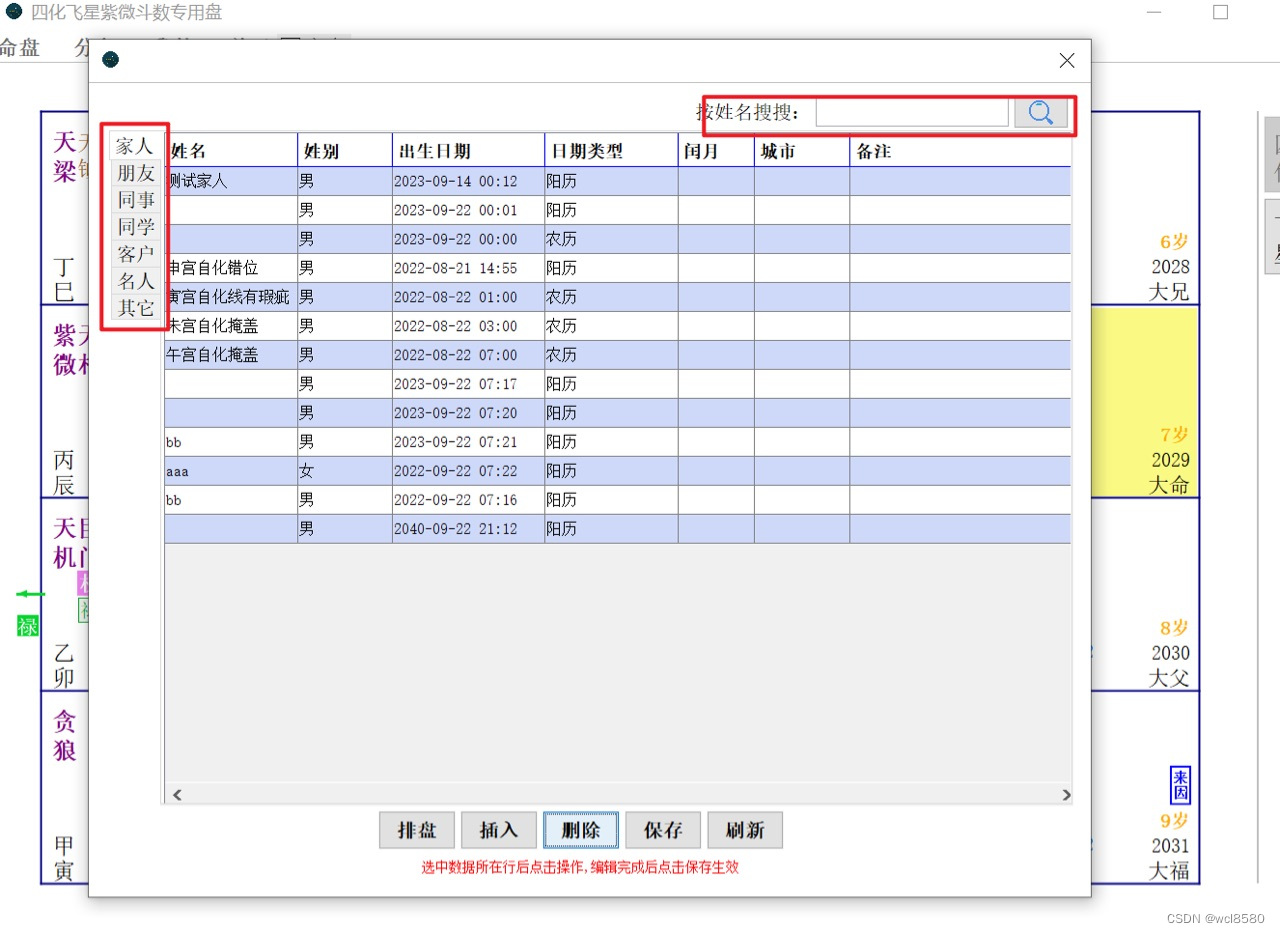Viewport: 1280px width, 933px height.
Task: Click the 插入 button
Action: [499, 830]
